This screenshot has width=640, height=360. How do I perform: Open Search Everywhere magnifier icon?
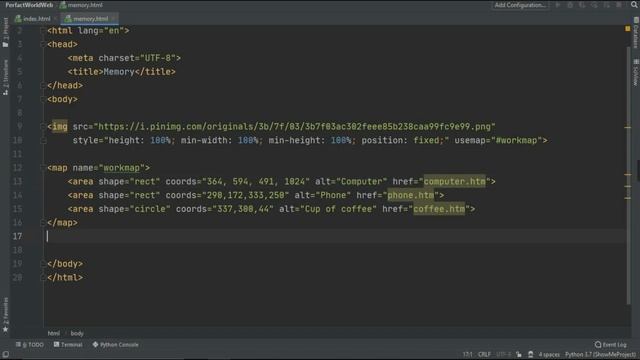click(x=634, y=5)
